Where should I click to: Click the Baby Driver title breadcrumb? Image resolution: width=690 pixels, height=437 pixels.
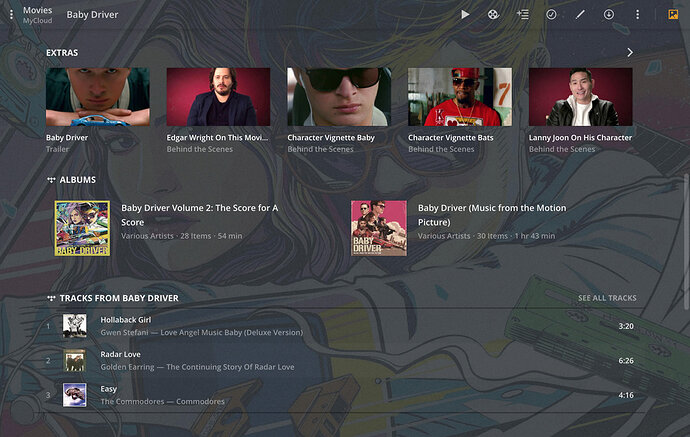pos(92,15)
